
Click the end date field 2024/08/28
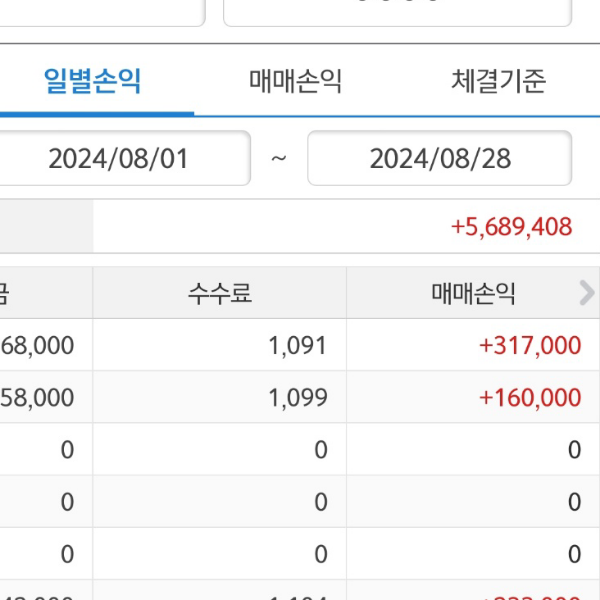tap(439, 159)
